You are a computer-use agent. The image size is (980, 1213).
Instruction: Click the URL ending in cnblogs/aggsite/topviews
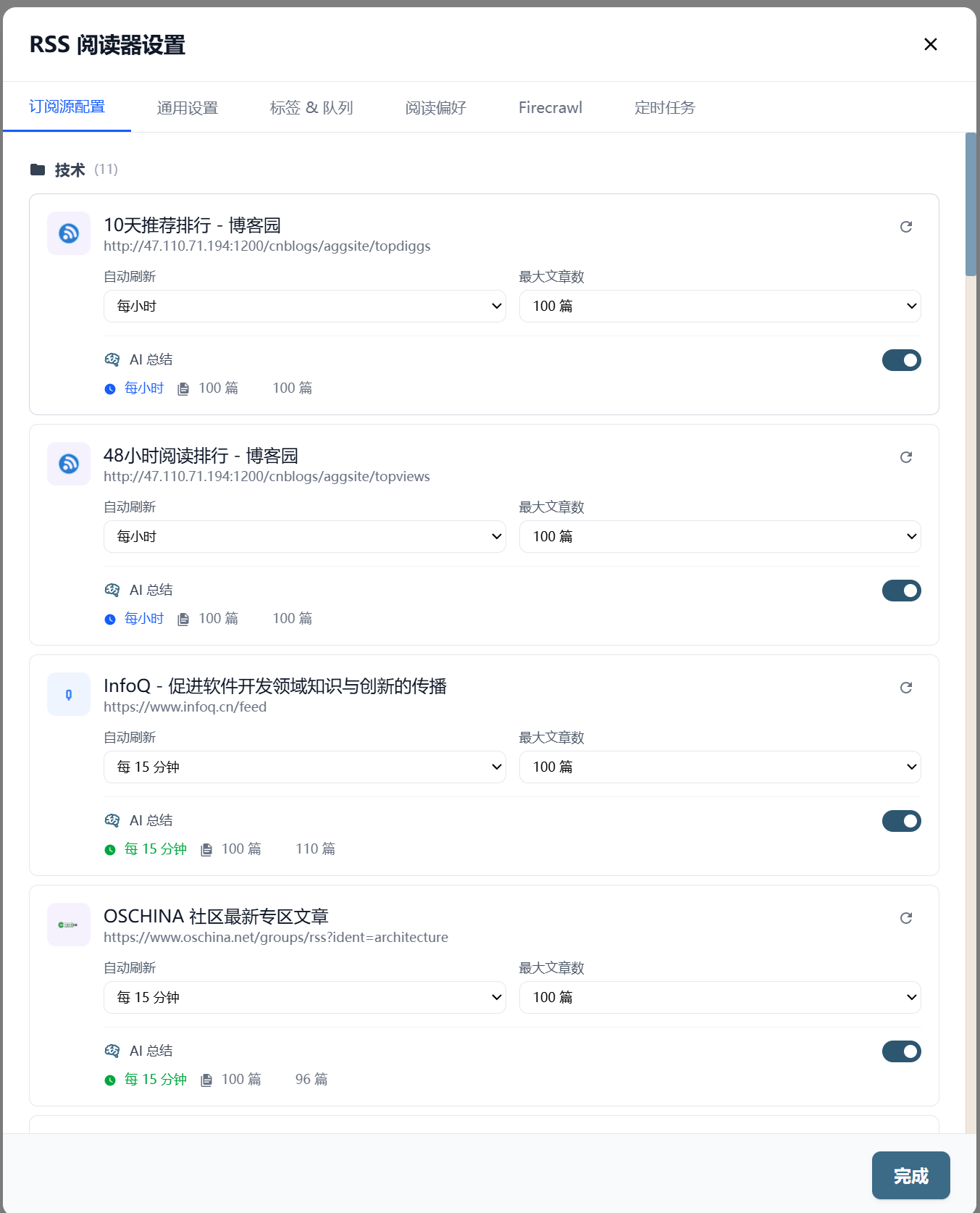click(x=267, y=477)
